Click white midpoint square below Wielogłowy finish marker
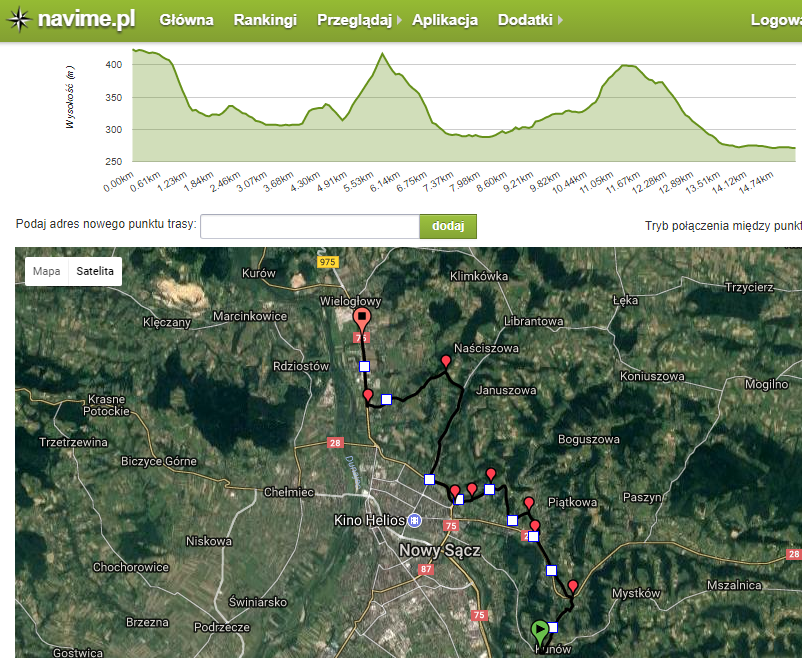The width and height of the screenshot is (802, 658). click(x=364, y=367)
